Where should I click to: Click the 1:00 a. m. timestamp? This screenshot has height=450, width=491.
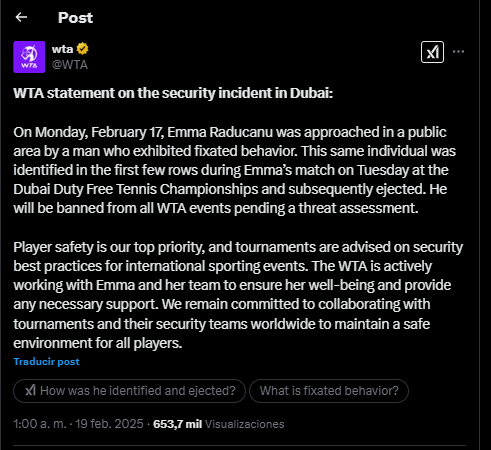[40, 424]
